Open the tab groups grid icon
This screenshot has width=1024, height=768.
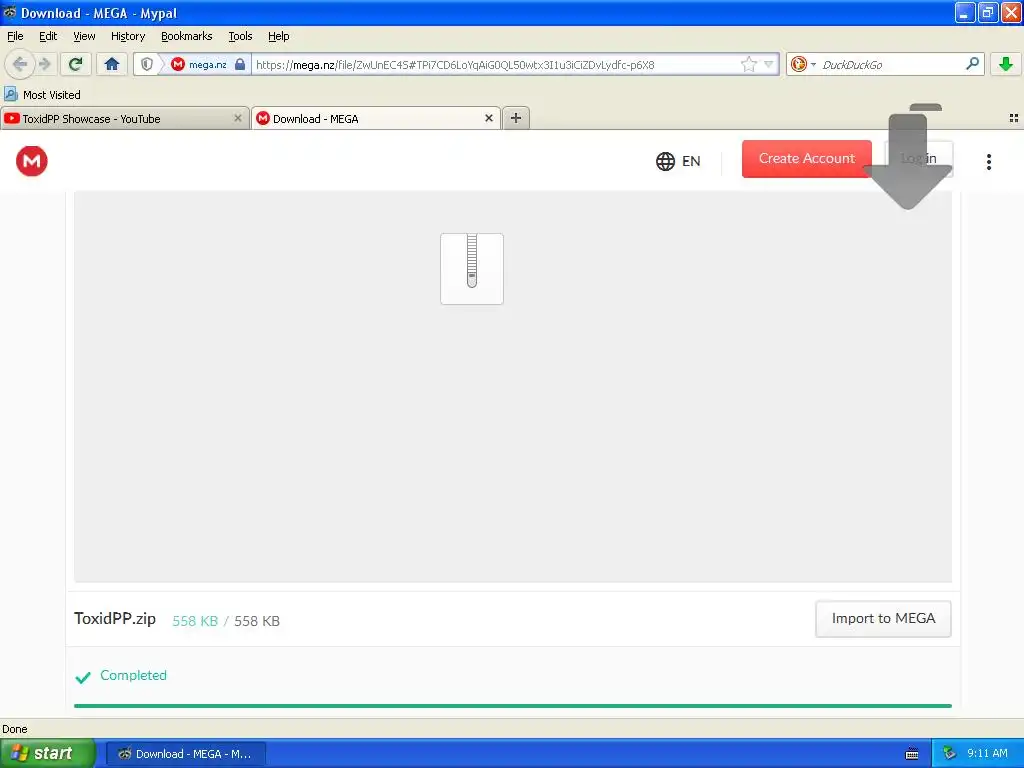tap(1014, 118)
